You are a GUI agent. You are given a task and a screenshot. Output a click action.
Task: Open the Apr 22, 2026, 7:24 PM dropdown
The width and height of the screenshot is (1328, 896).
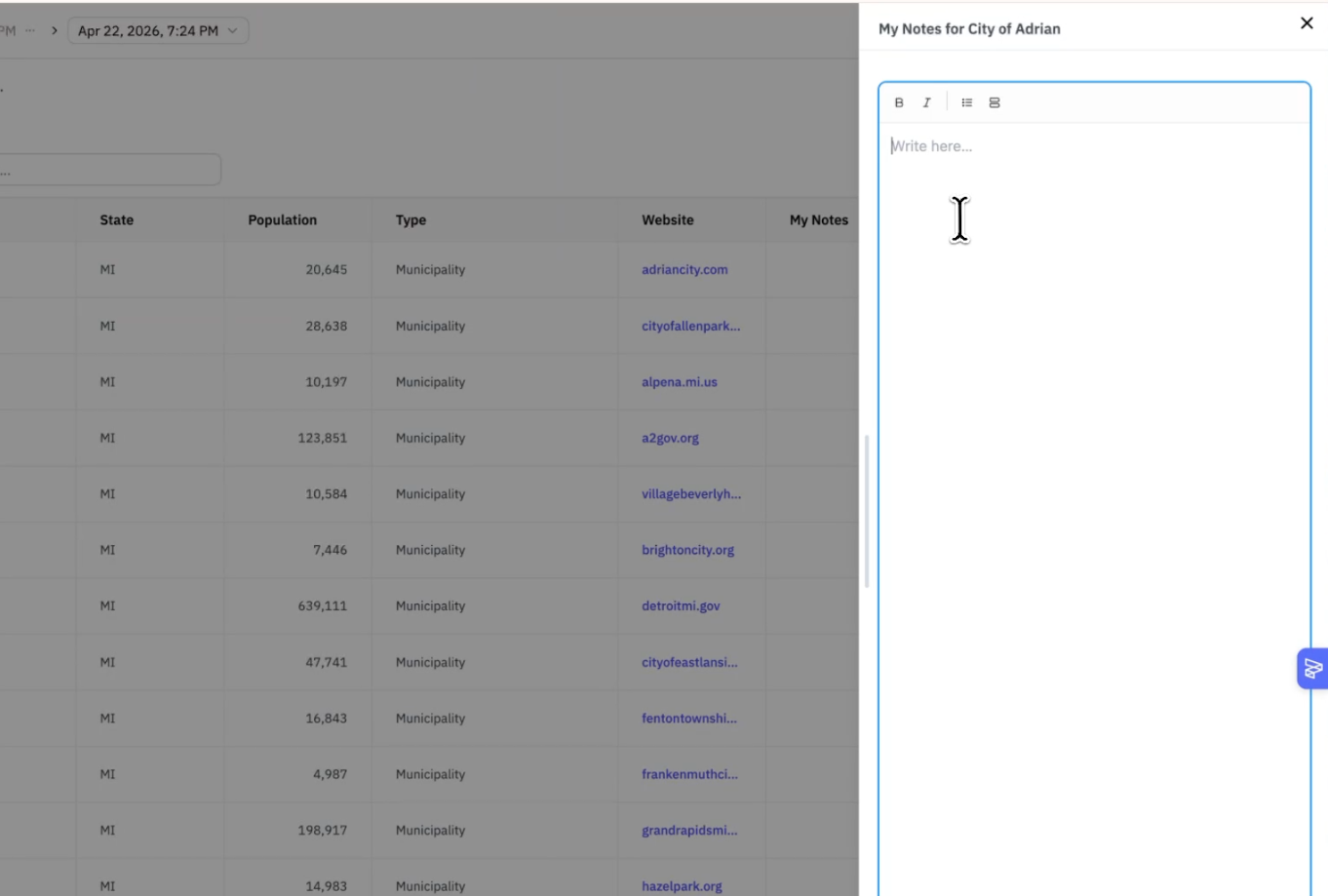pyautogui.click(x=158, y=30)
